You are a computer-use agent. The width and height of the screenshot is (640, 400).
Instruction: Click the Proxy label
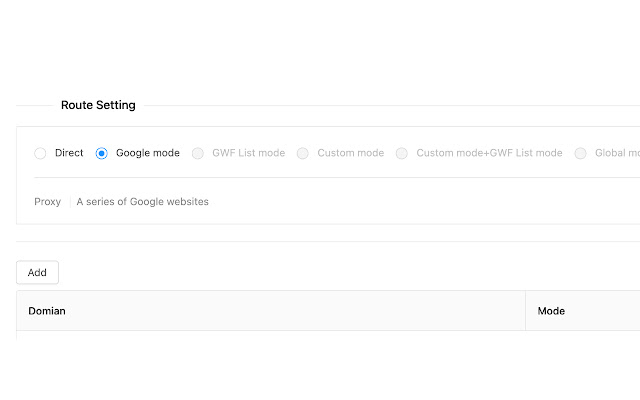click(x=47, y=201)
